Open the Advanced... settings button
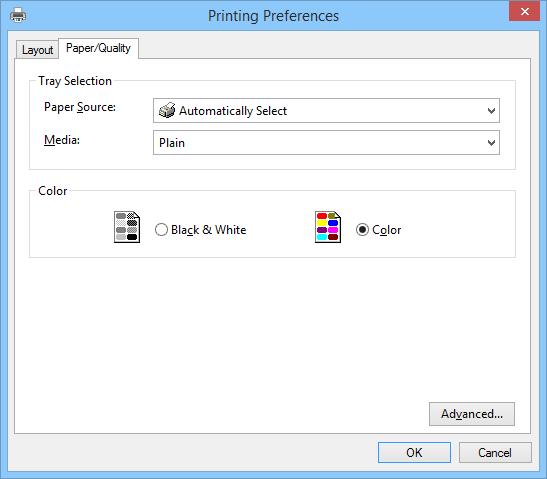This screenshot has width=547, height=479. [472, 414]
